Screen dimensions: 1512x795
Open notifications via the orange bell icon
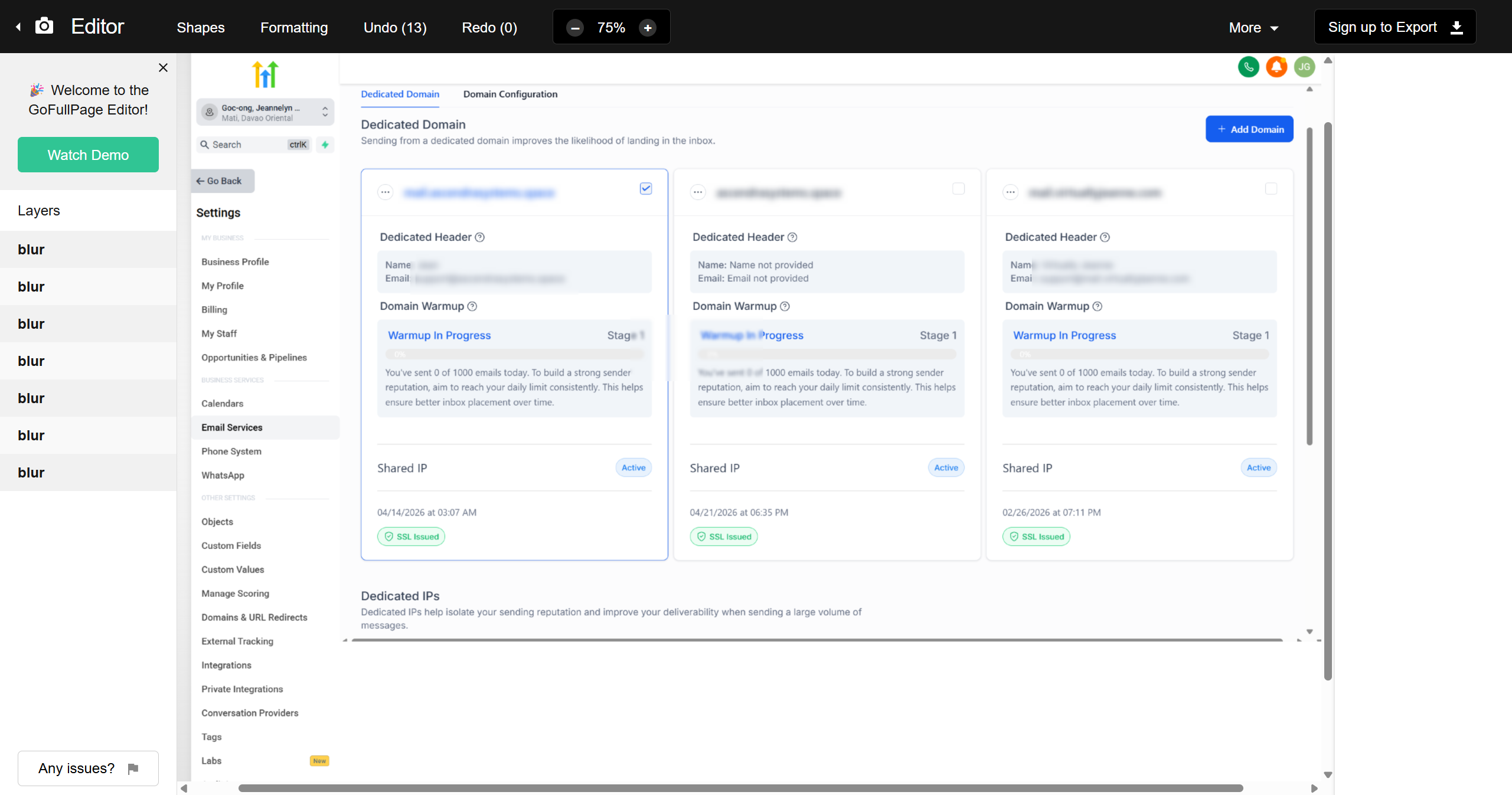click(1276, 67)
